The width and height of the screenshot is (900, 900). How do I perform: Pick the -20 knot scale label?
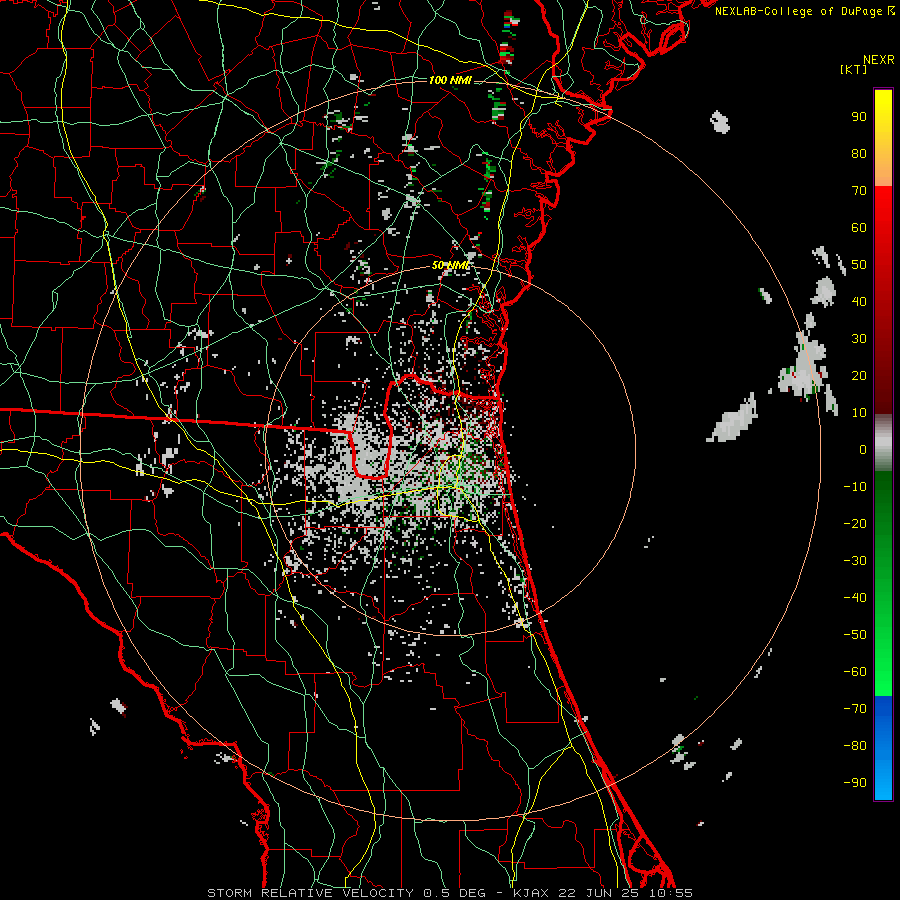(x=855, y=523)
